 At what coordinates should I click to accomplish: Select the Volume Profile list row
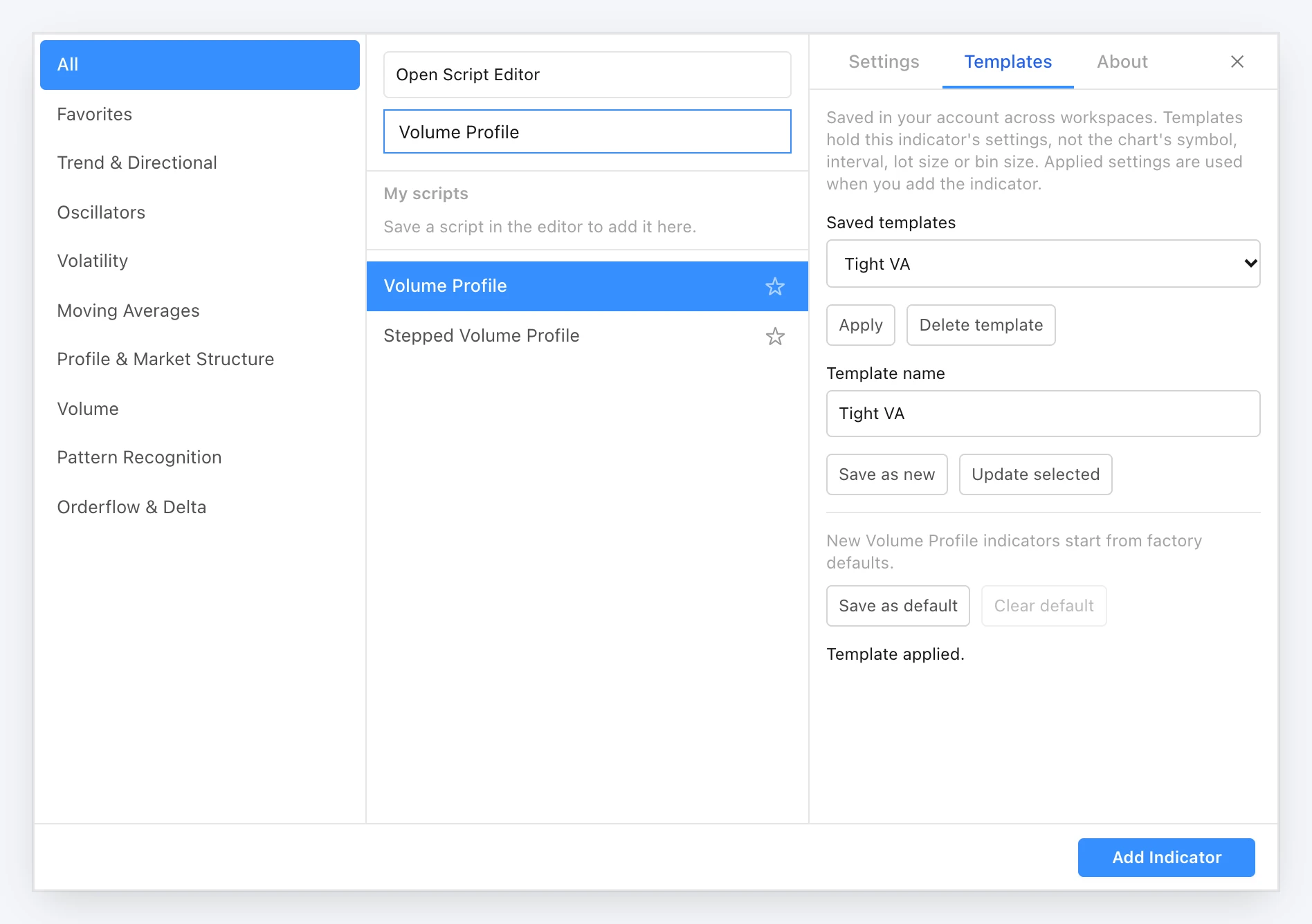click(587, 286)
